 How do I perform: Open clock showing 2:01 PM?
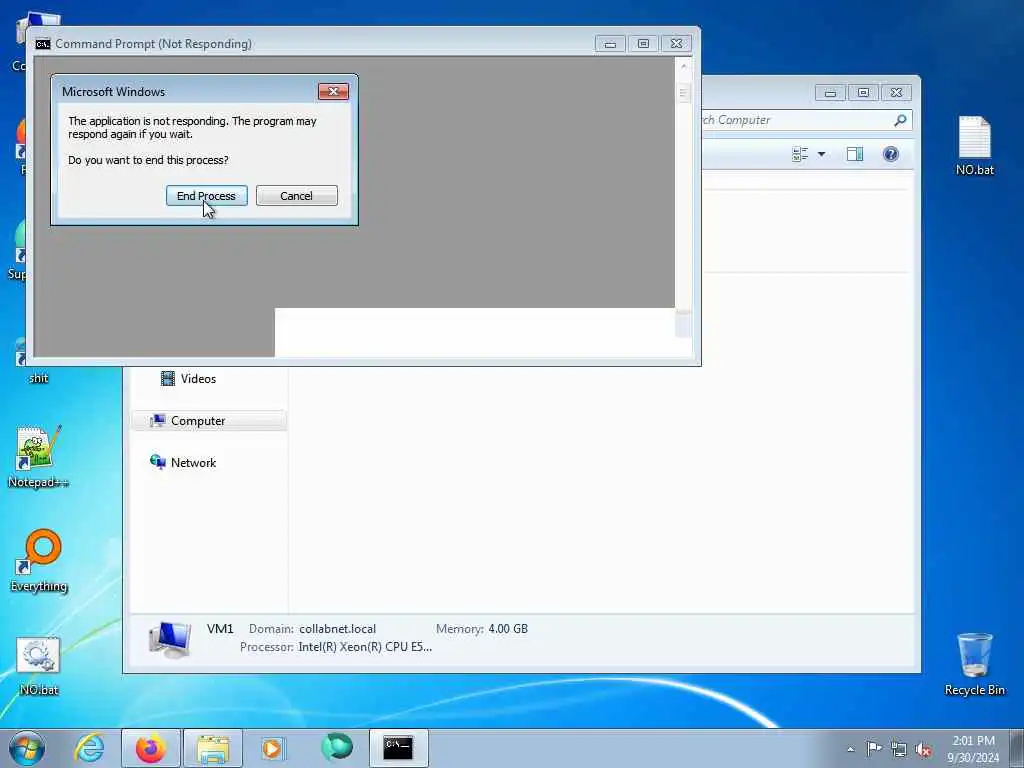click(x=973, y=749)
